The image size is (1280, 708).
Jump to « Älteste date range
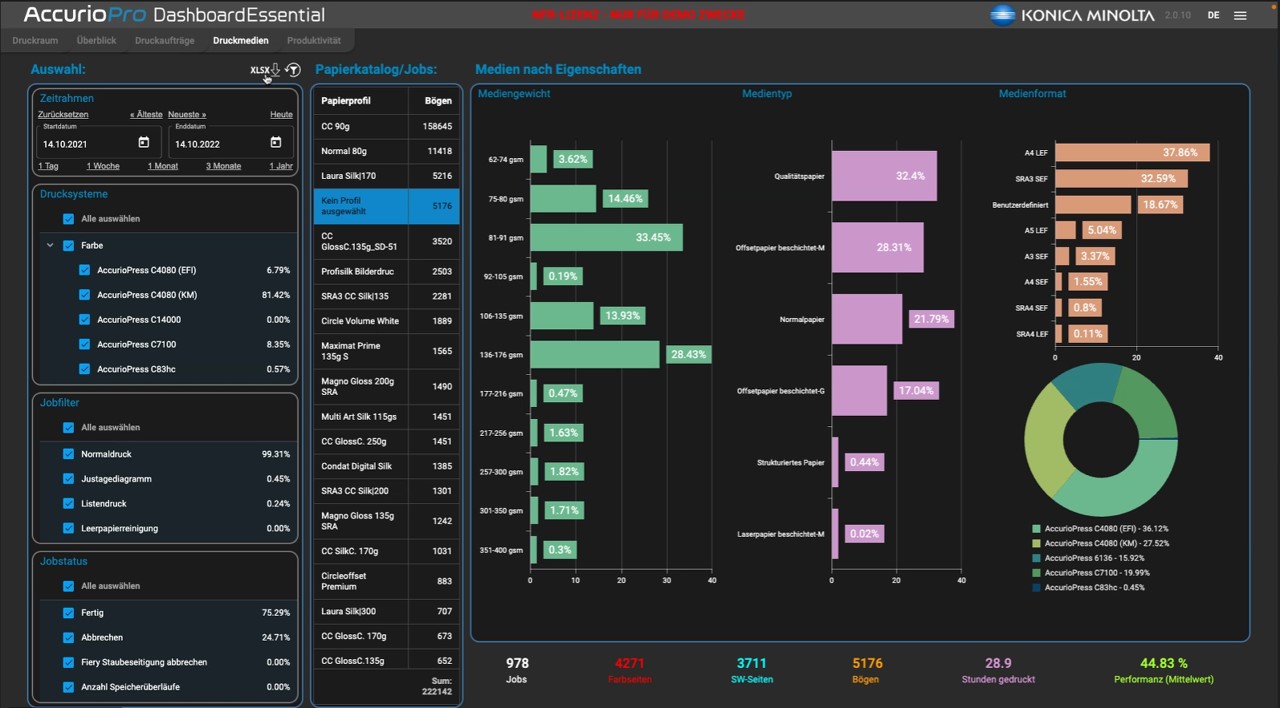click(x=146, y=115)
